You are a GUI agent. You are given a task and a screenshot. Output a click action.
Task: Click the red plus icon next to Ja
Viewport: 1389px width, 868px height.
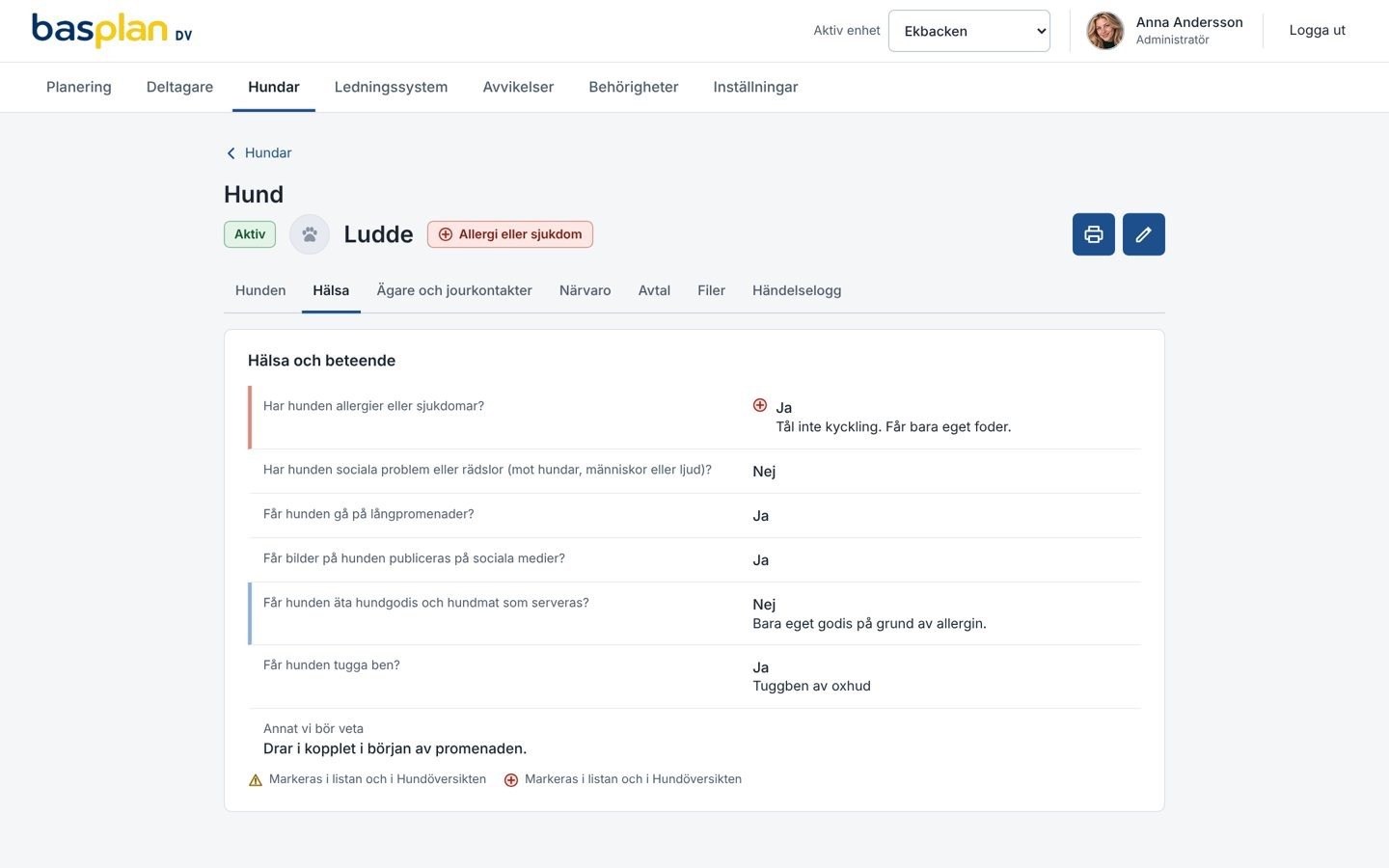point(760,405)
